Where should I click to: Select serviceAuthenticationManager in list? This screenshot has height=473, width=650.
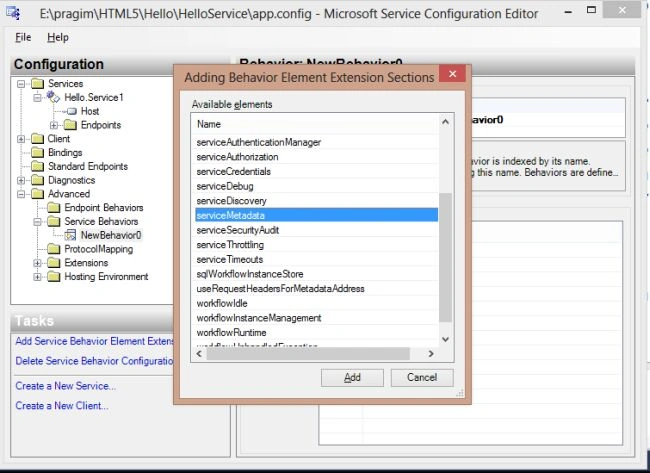tap(317, 142)
